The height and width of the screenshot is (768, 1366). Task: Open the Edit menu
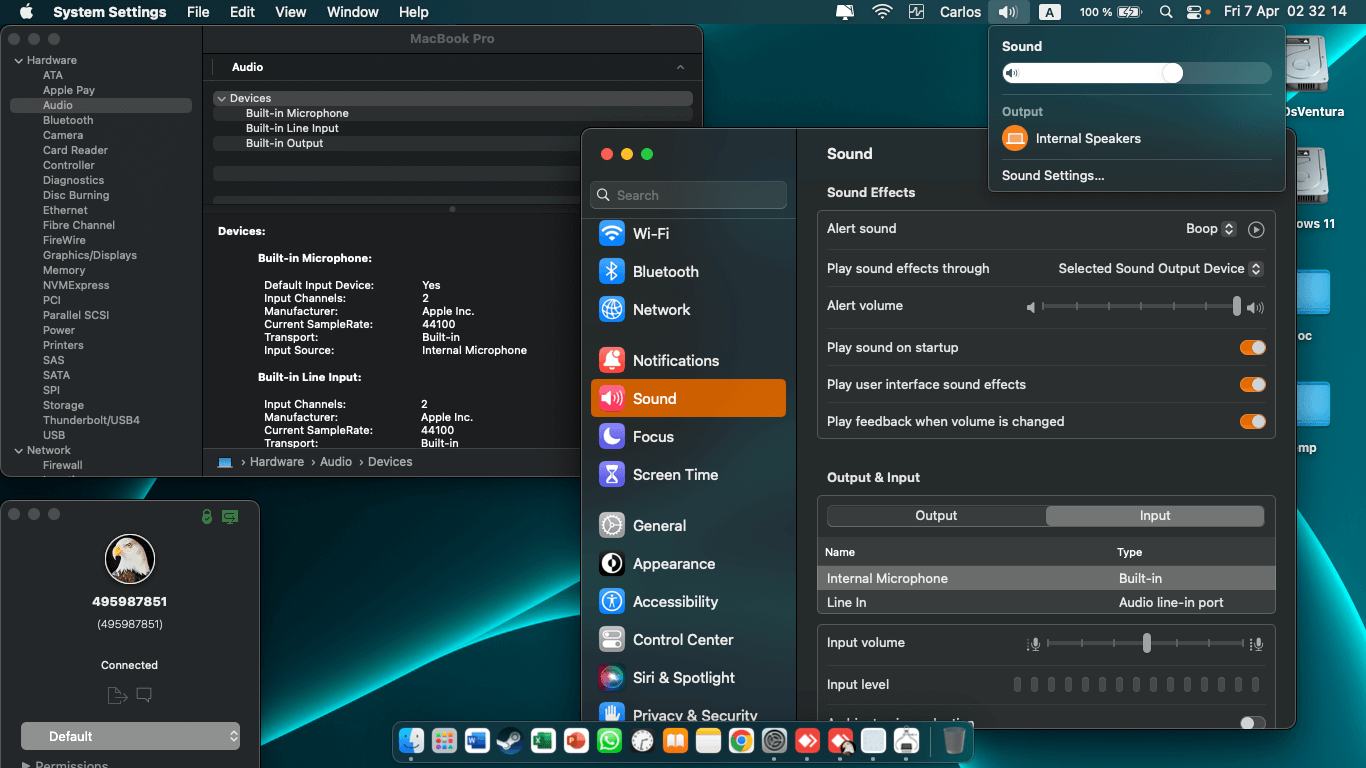click(242, 12)
